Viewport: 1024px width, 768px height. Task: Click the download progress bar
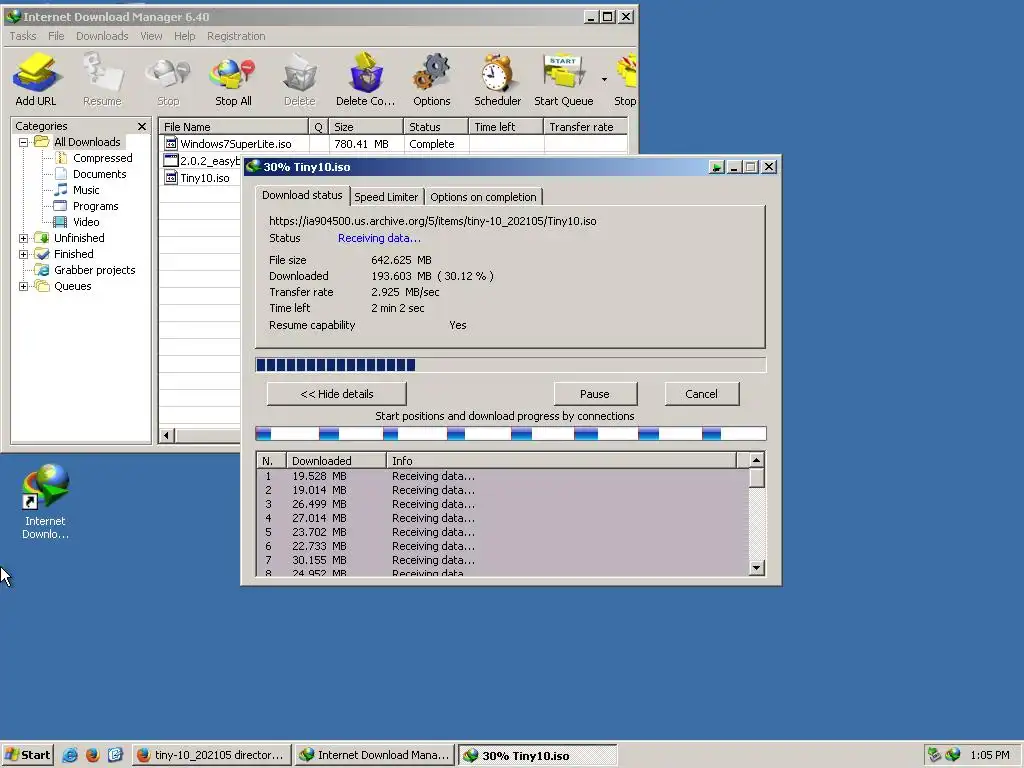[511, 365]
